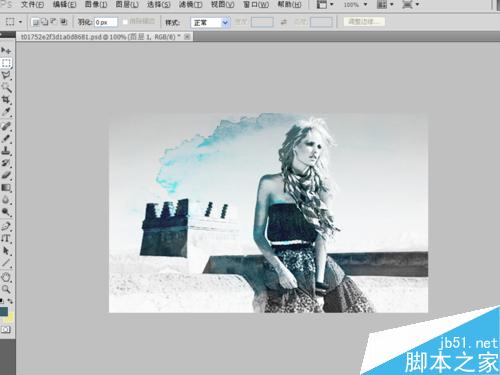
Task: Select the Pen tool
Action: [6, 226]
